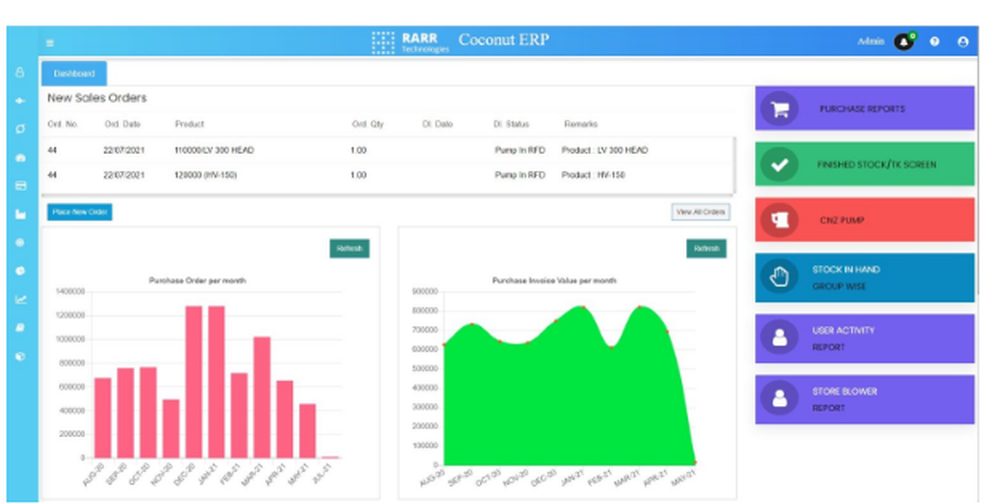Click the paper roll icon on CNZ Pump
This screenshot has width=1000, height=504.
[779, 220]
